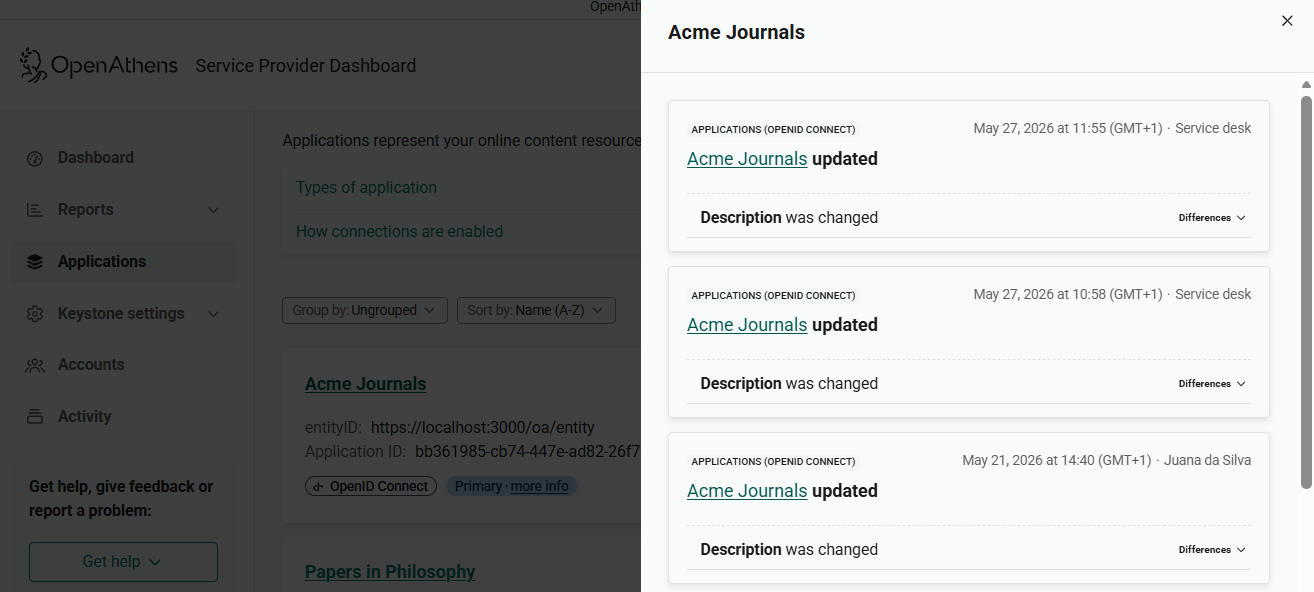Open the Group by Ungrouped dropdown
This screenshot has height=592, width=1314.
point(364,311)
